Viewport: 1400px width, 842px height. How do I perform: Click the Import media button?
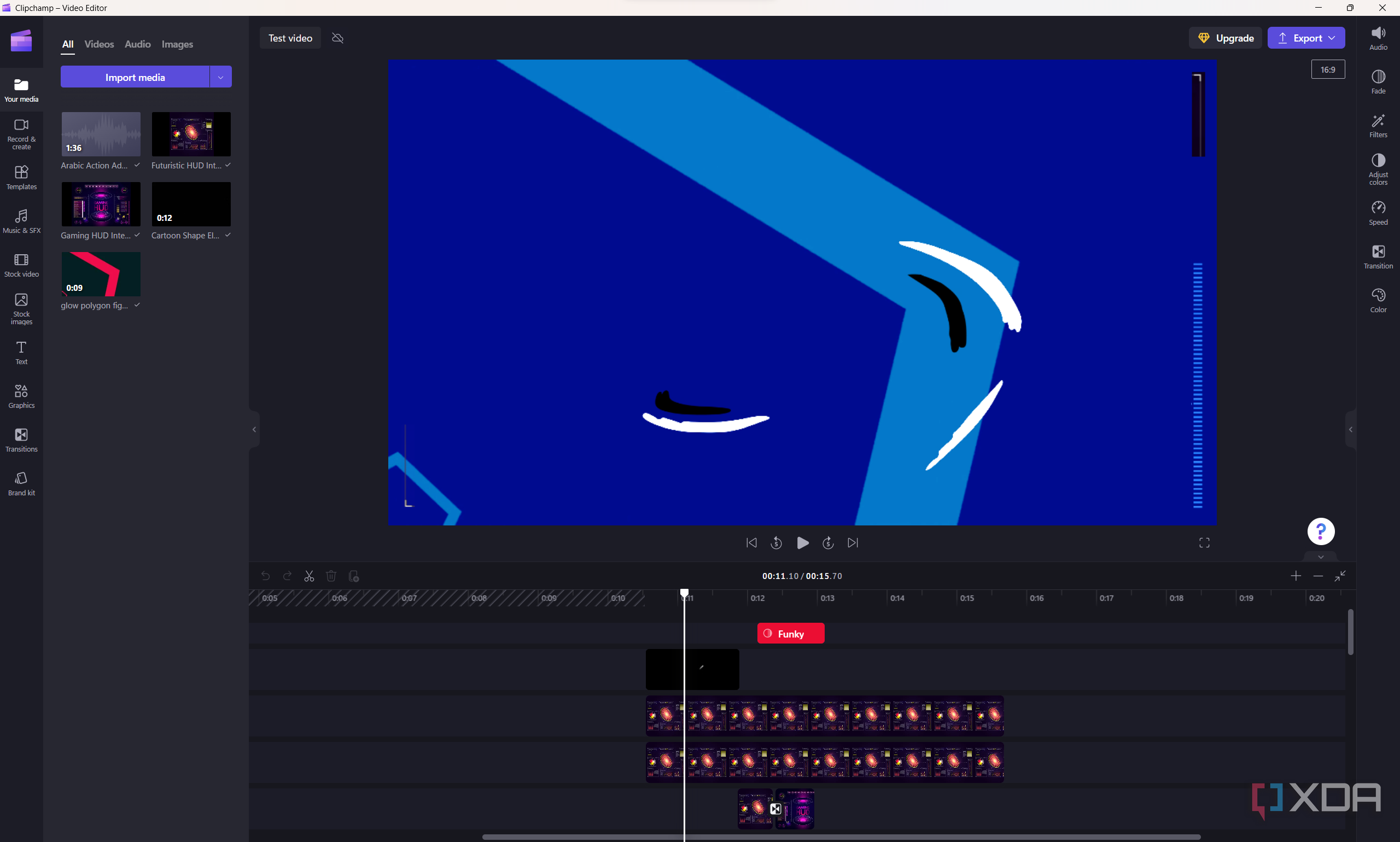(x=135, y=77)
